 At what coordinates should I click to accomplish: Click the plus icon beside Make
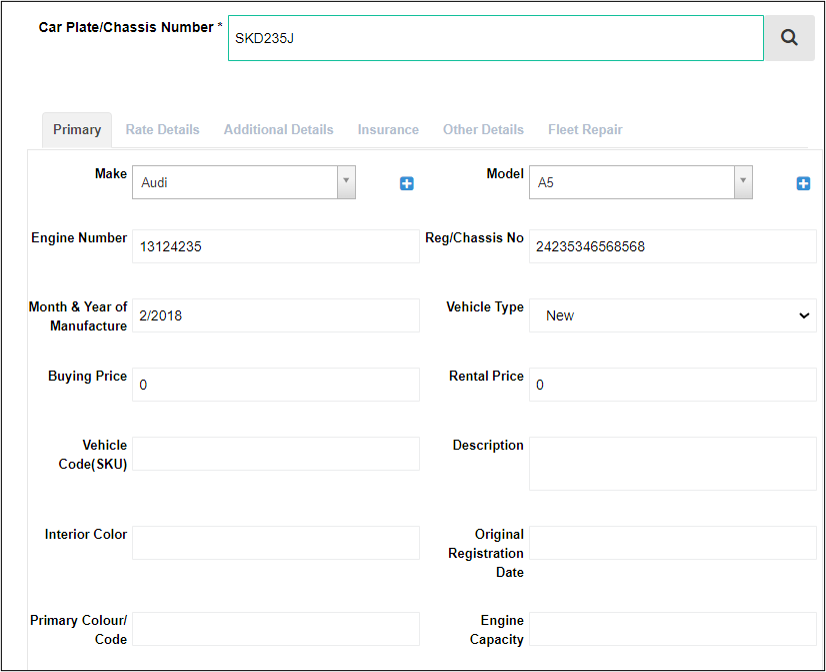tap(407, 183)
